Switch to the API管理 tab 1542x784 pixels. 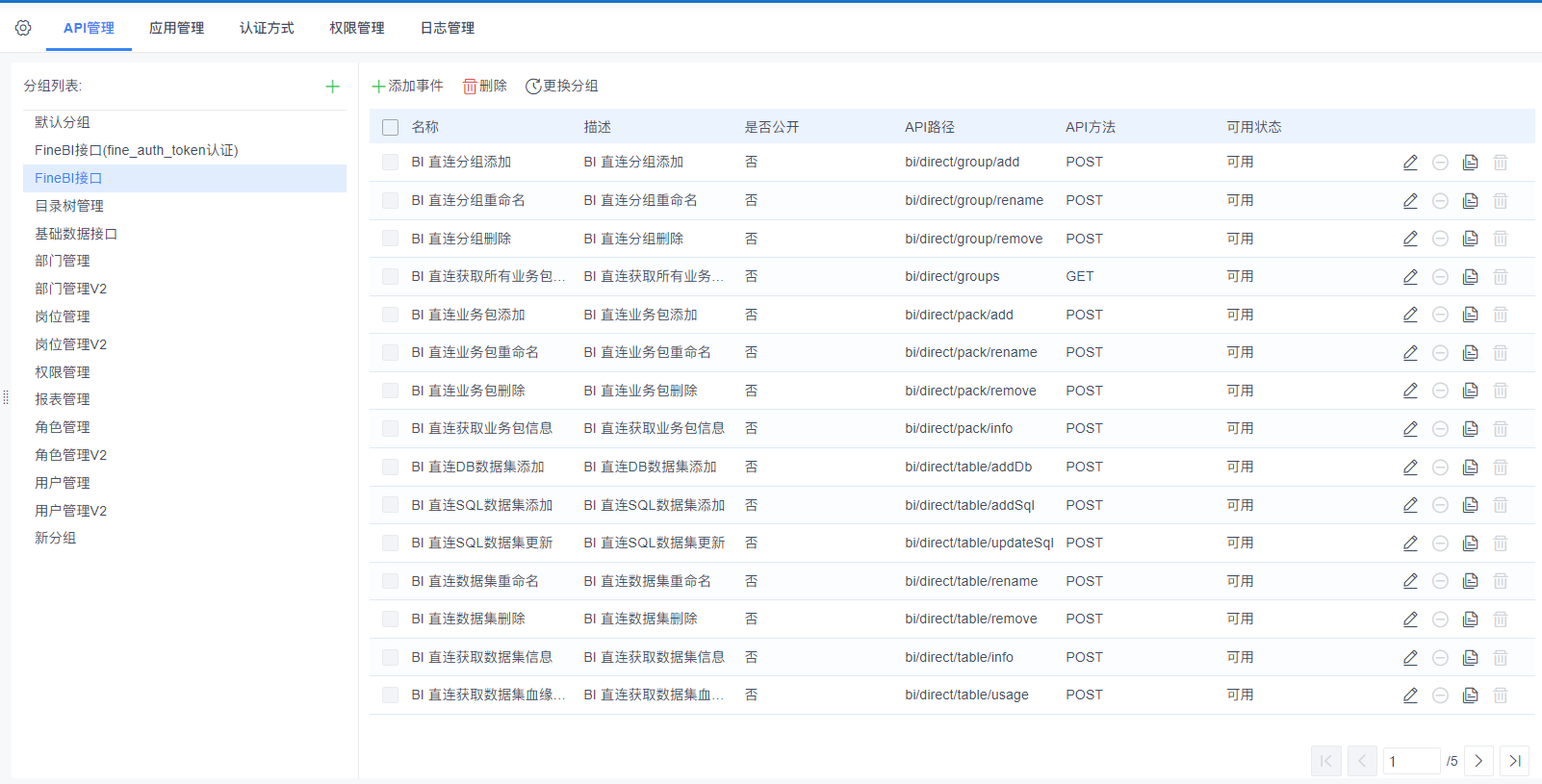pos(89,28)
